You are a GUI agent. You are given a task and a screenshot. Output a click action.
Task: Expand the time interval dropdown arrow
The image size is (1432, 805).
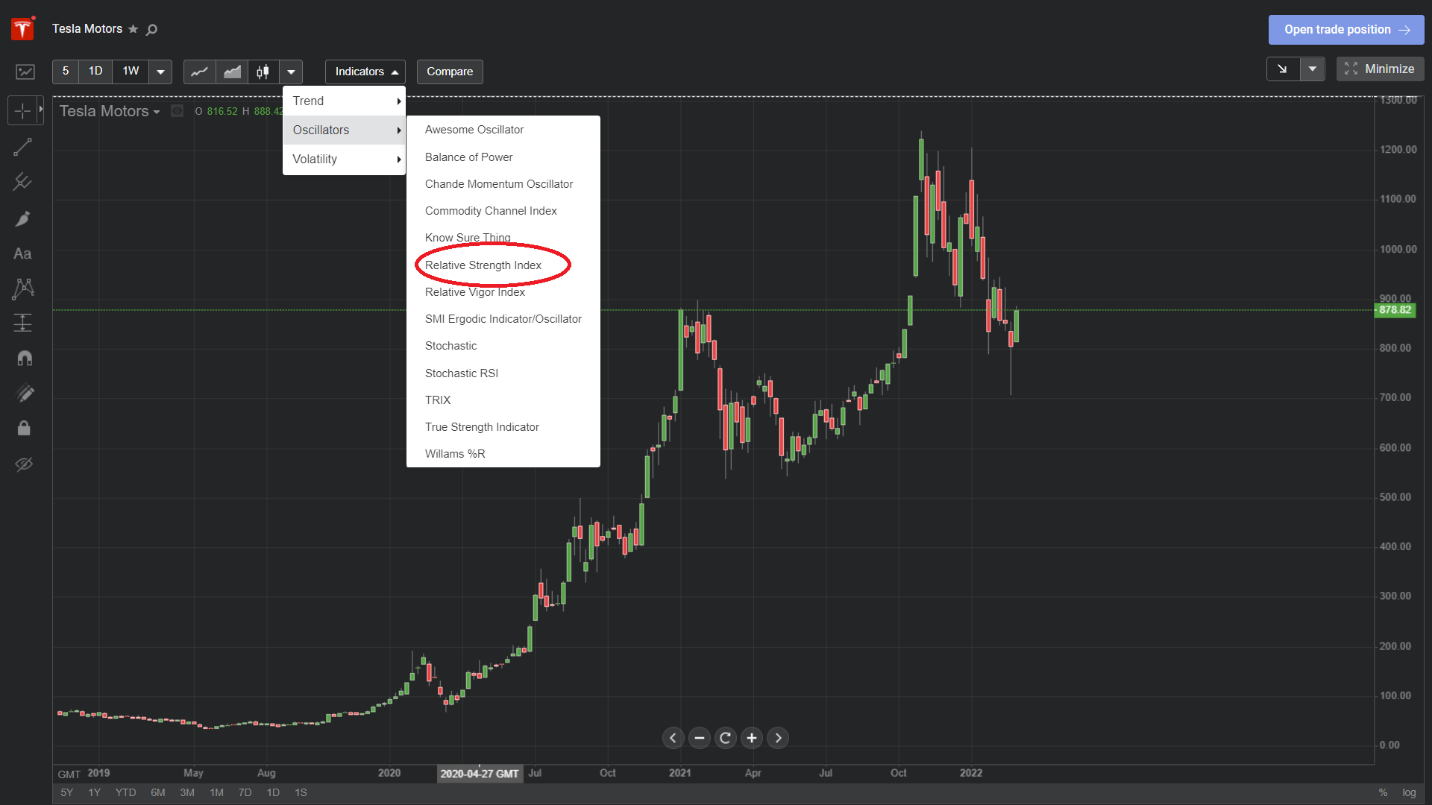point(161,72)
